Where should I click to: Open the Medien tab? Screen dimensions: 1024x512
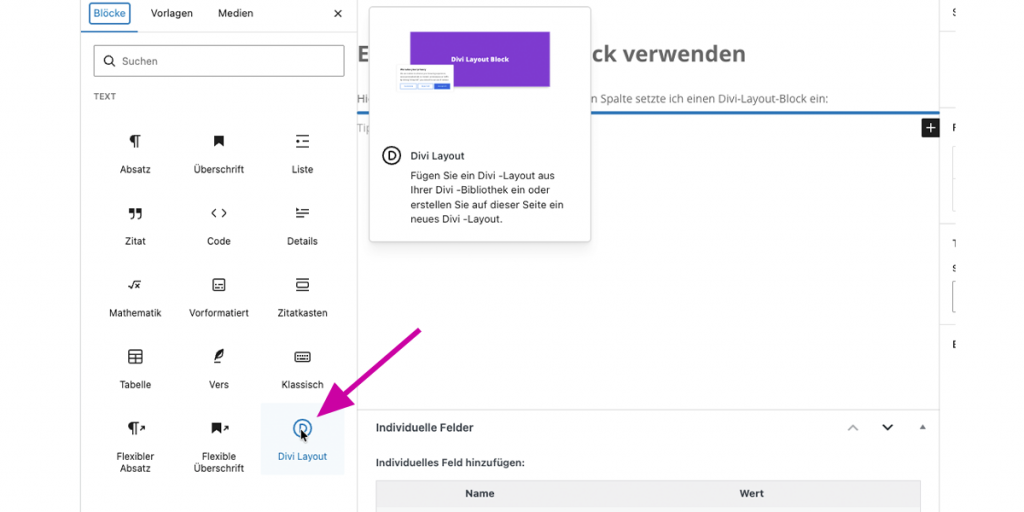[x=236, y=14]
